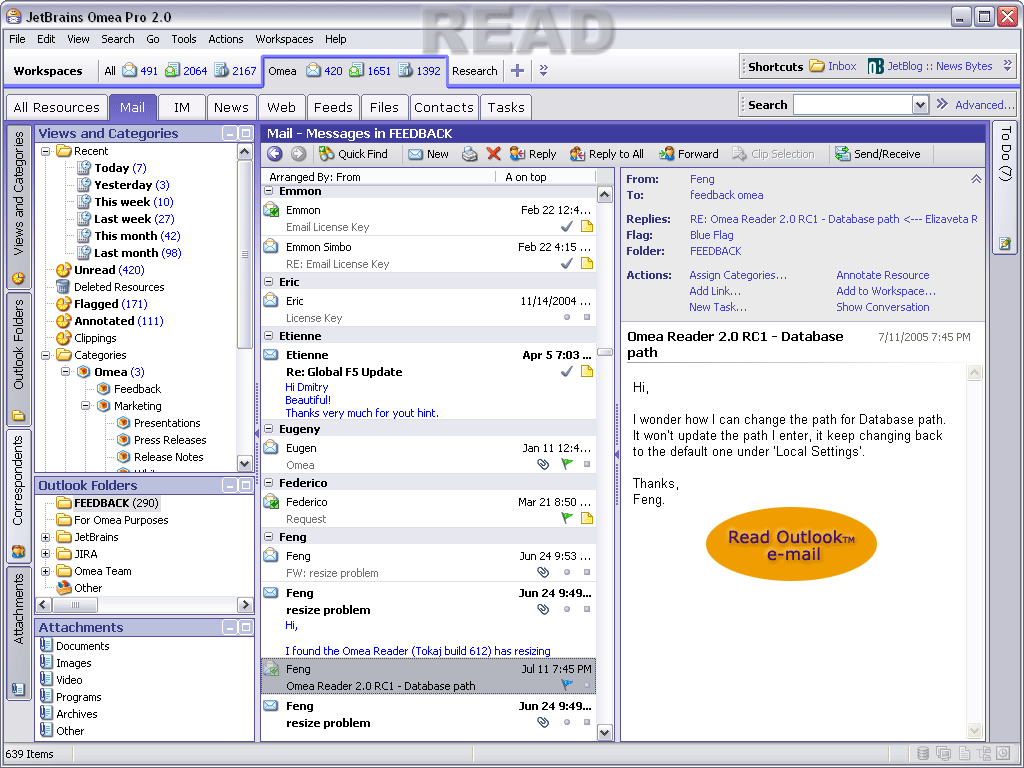Forward the selected message
The image size is (1024, 768).
pos(688,154)
